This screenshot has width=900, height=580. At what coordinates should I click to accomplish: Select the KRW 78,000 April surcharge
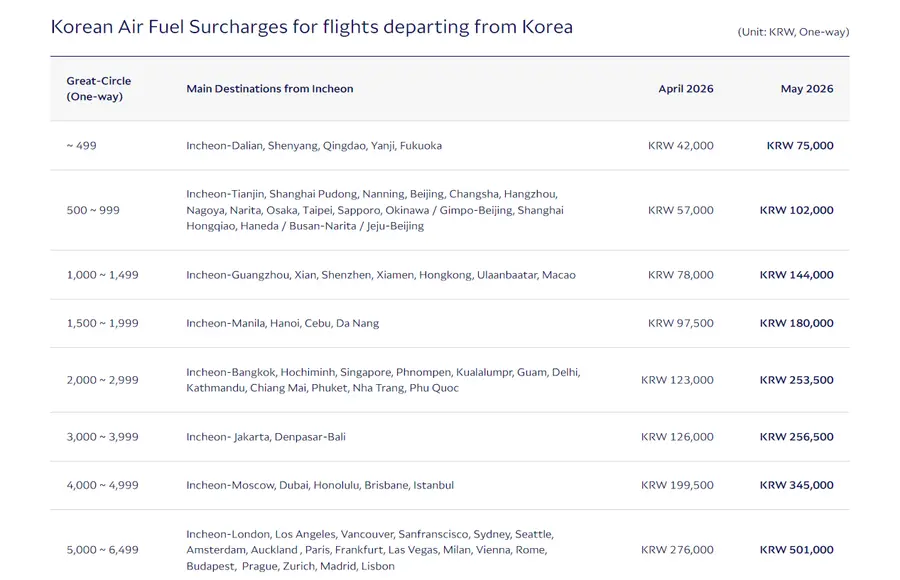pyautogui.click(x=681, y=274)
